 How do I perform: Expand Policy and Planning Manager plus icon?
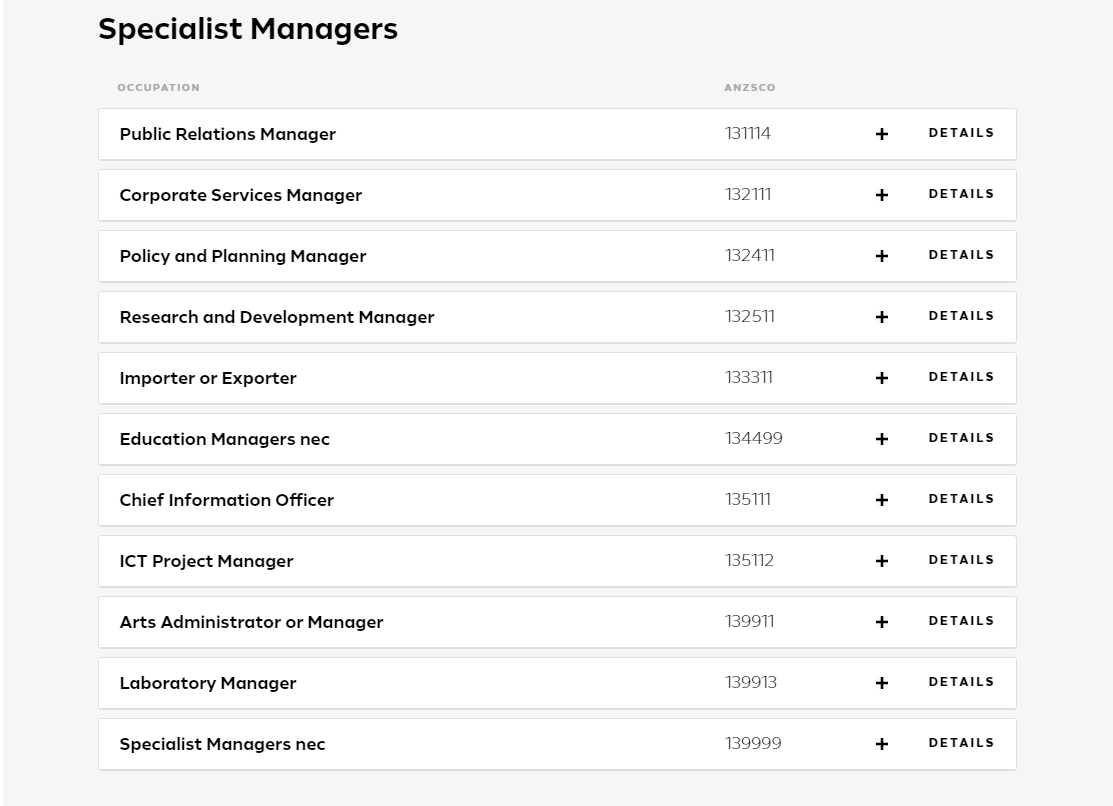point(882,256)
